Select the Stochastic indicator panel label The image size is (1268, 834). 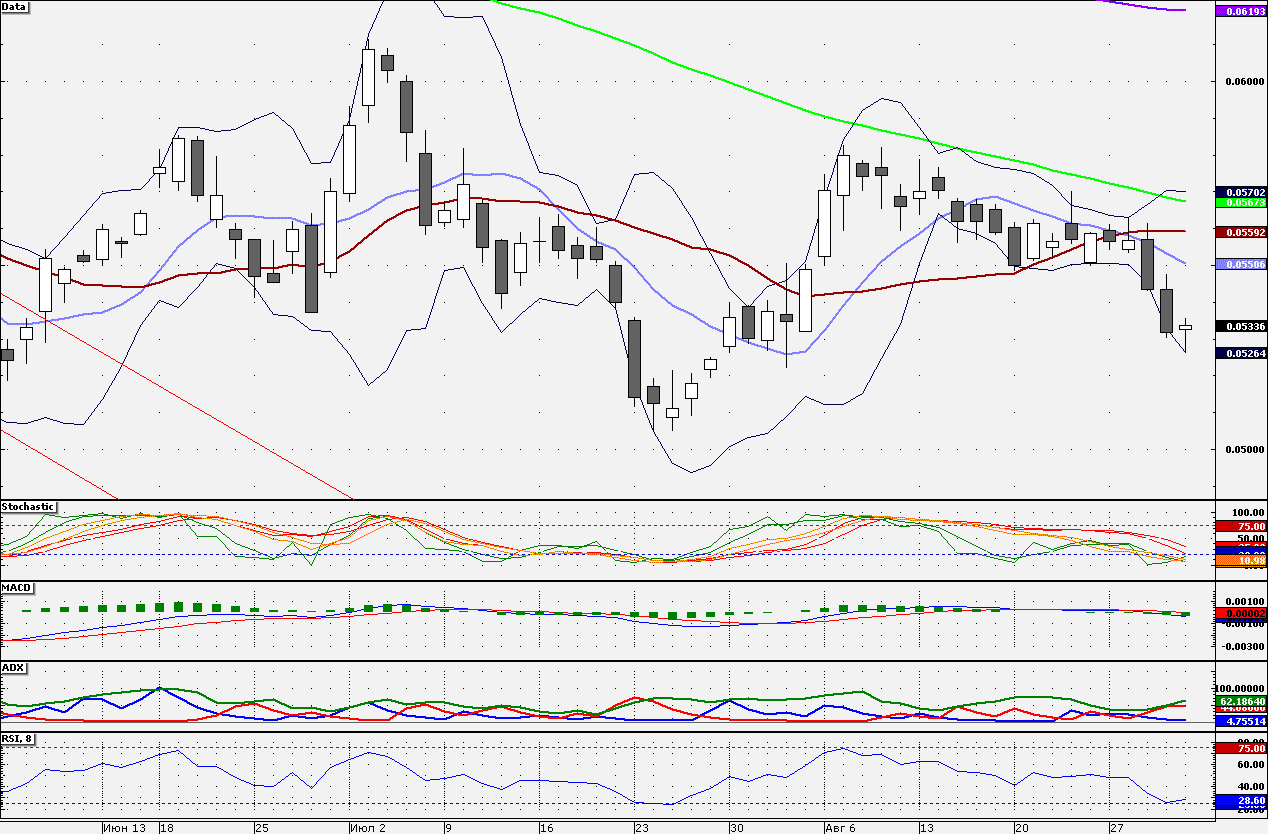(28, 507)
